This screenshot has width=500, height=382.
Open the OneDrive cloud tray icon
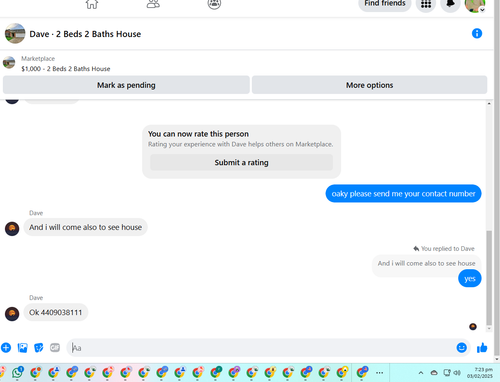point(434,373)
